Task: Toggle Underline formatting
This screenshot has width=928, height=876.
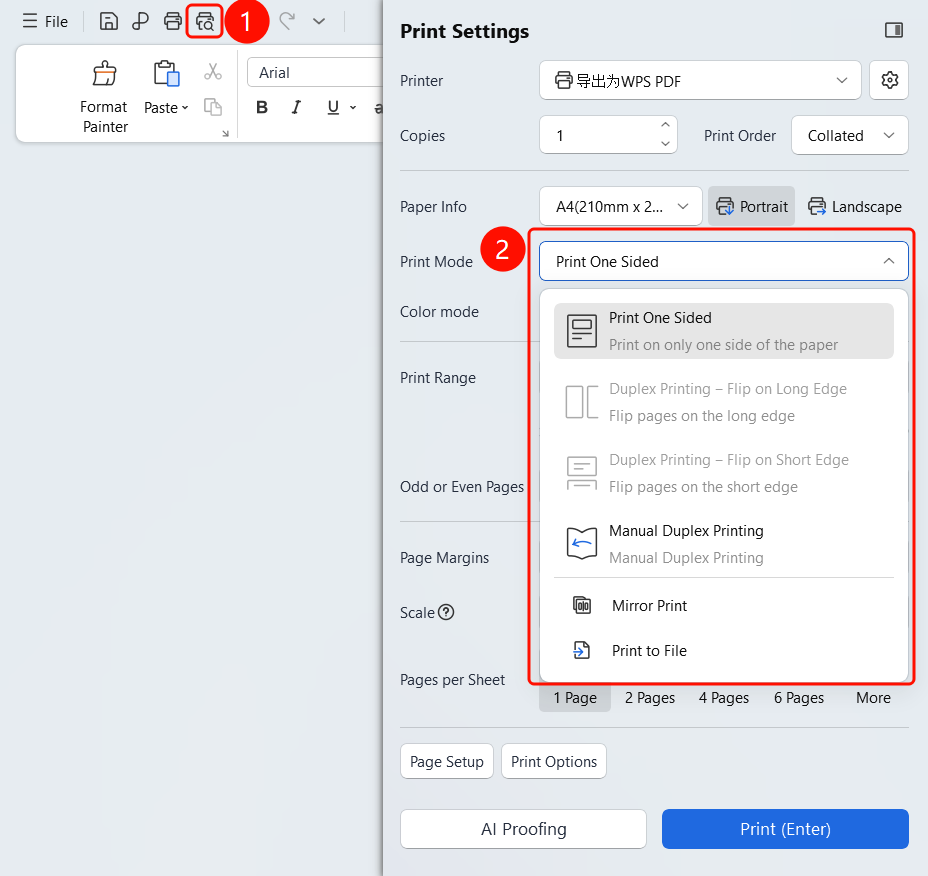Action: (x=333, y=107)
